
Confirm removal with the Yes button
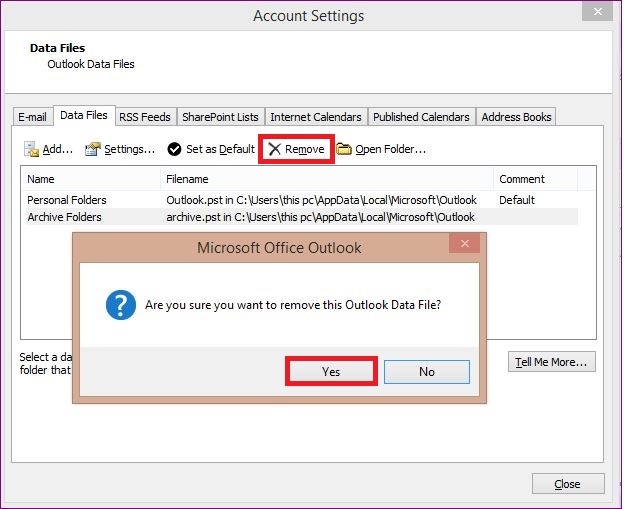(x=331, y=372)
